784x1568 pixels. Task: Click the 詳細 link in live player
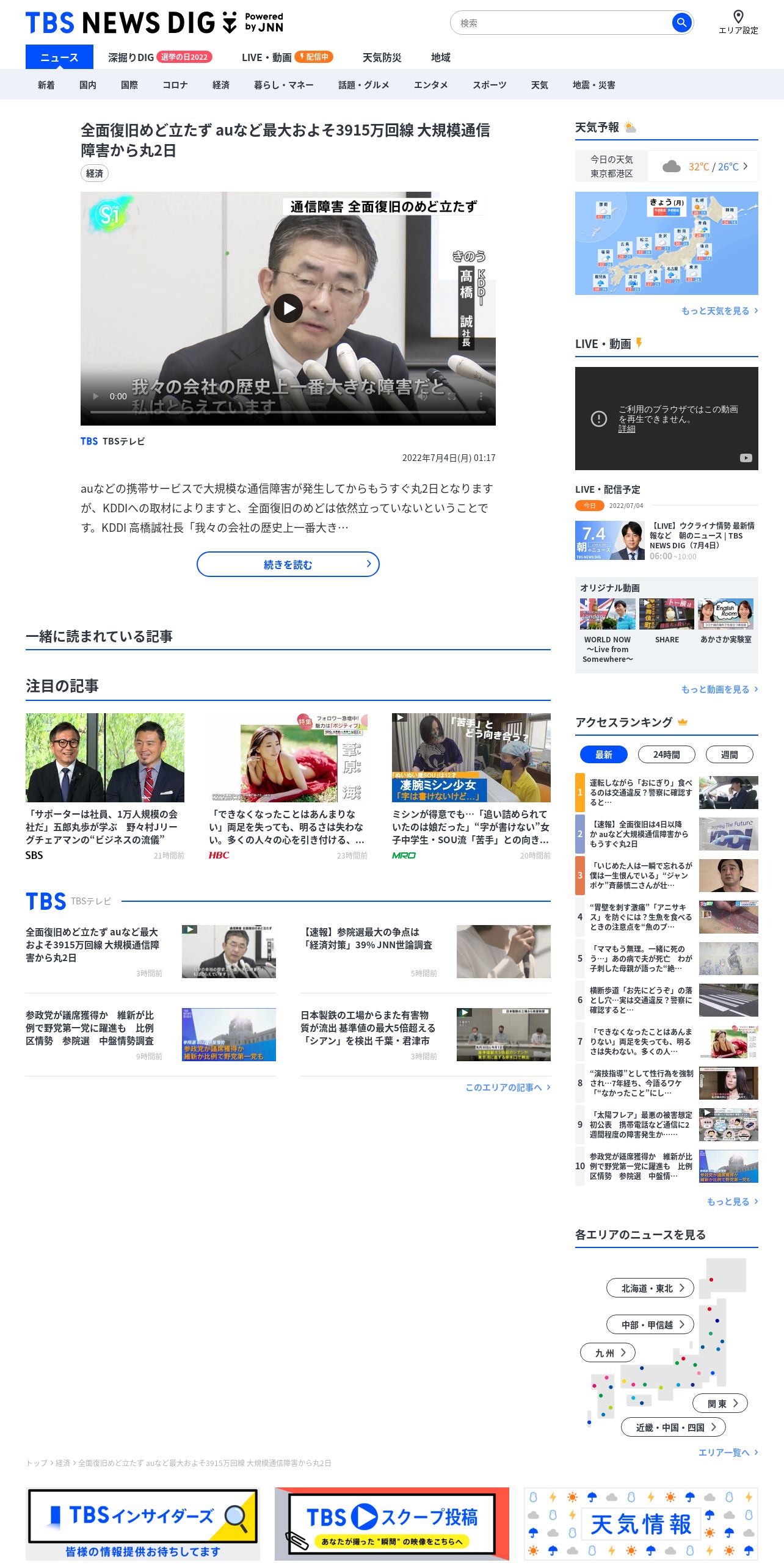click(627, 429)
